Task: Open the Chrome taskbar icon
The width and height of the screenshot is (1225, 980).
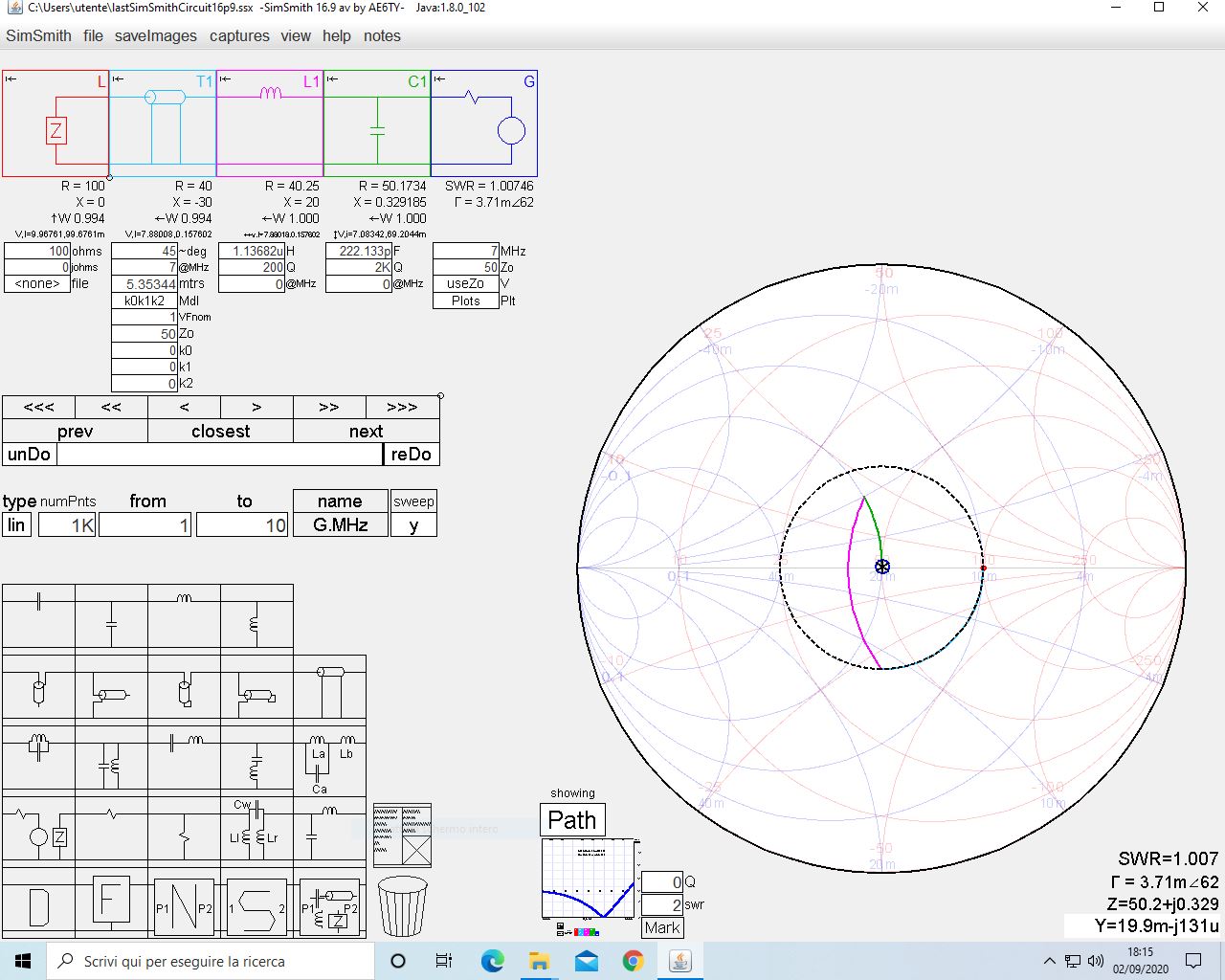Action: pos(633,961)
